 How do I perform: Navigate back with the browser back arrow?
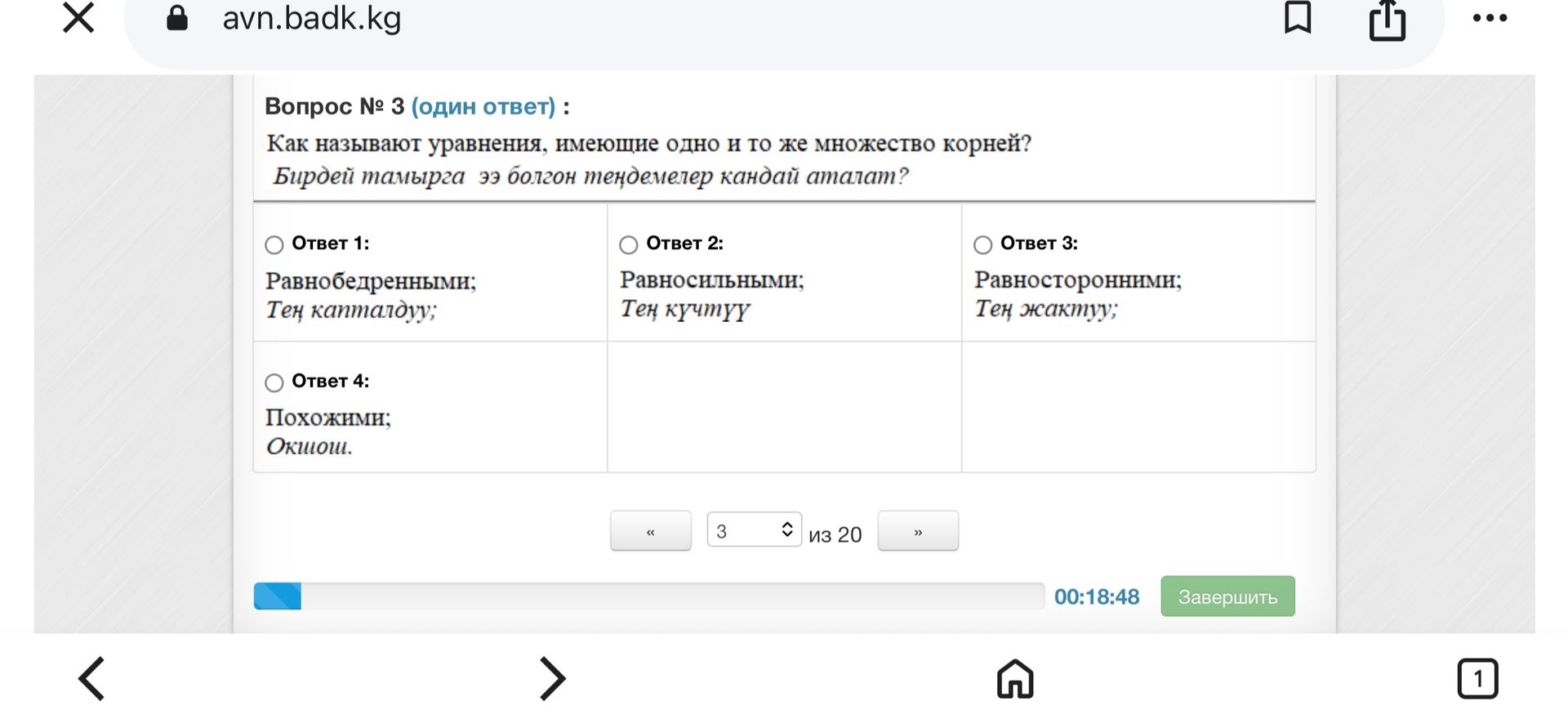91,678
